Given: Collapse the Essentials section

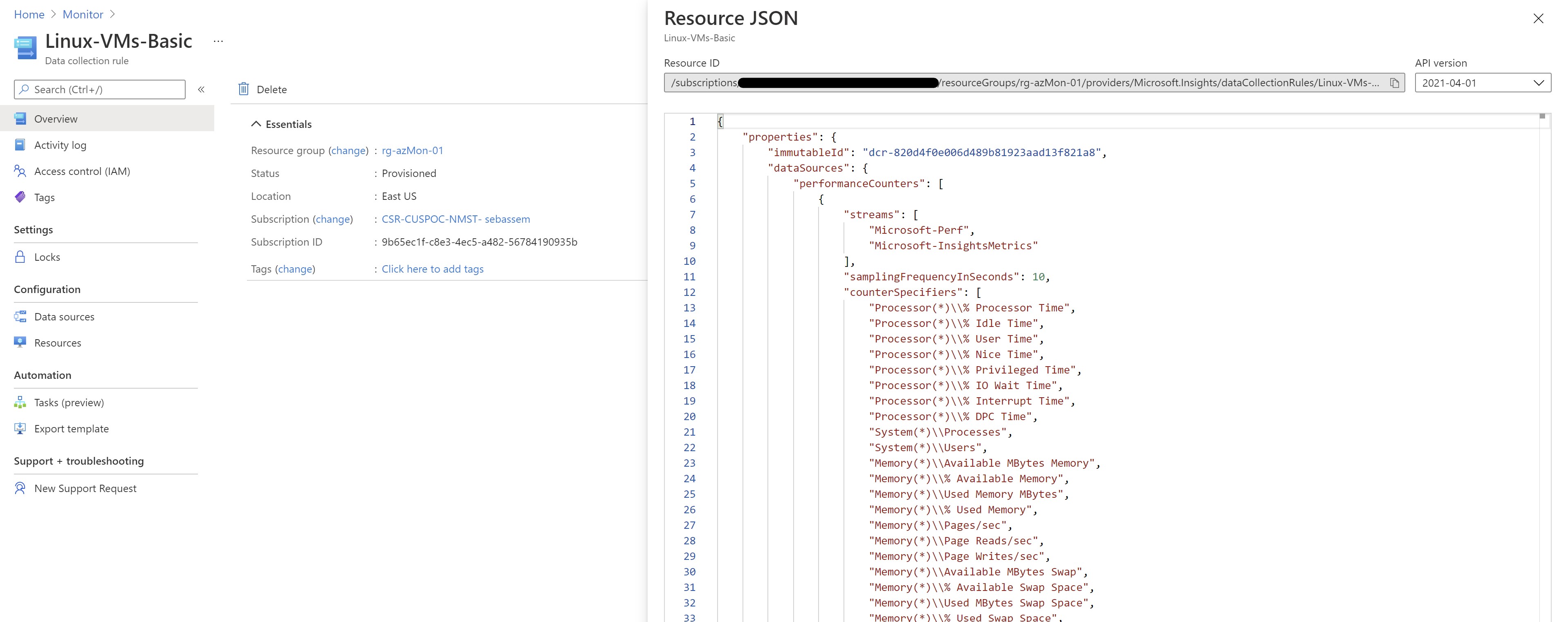Looking at the screenshot, I should coord(281,124).
